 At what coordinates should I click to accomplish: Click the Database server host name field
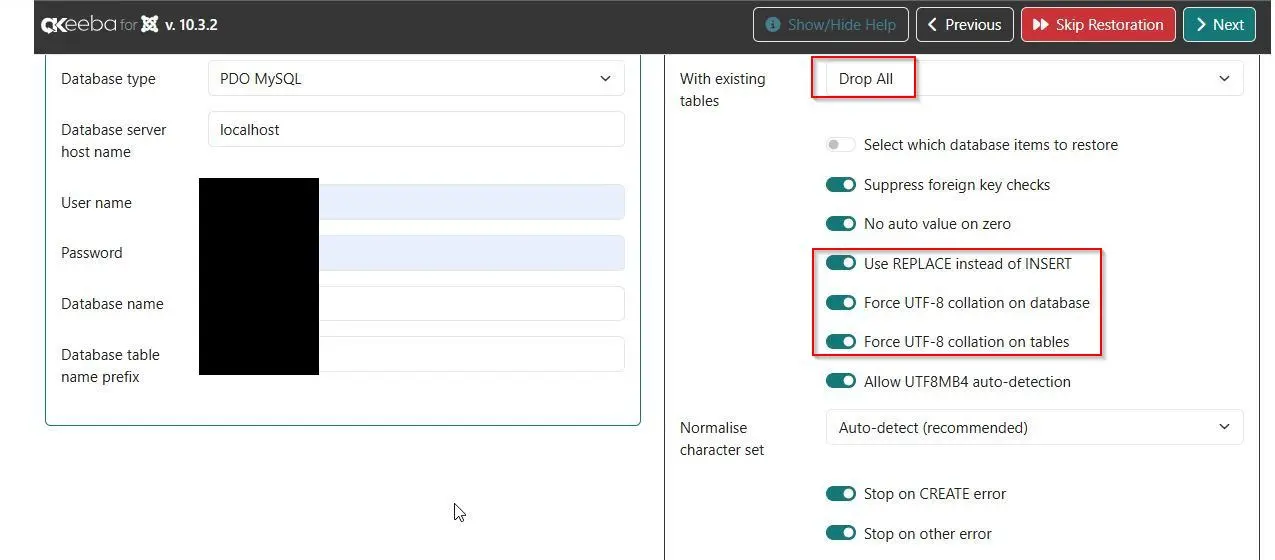pos(416,130)
